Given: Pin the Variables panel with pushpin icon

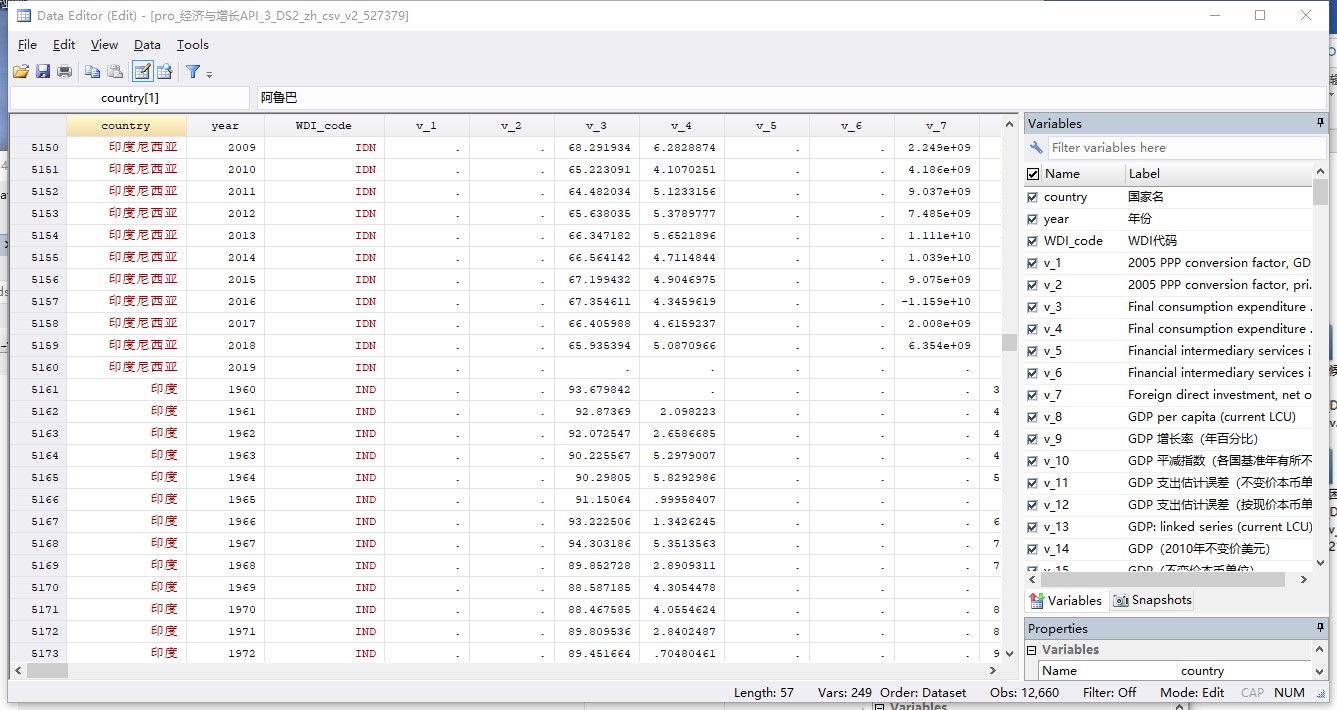Looking at the screenshot, I should pos(1320,124).
